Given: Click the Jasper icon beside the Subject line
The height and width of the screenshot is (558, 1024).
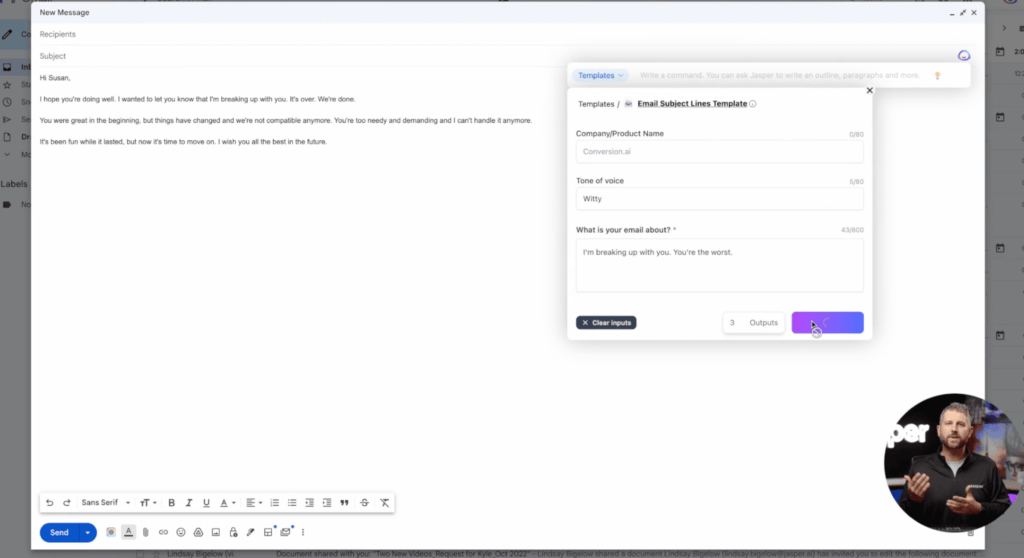Looking at the screenshot, I should 963,56.
